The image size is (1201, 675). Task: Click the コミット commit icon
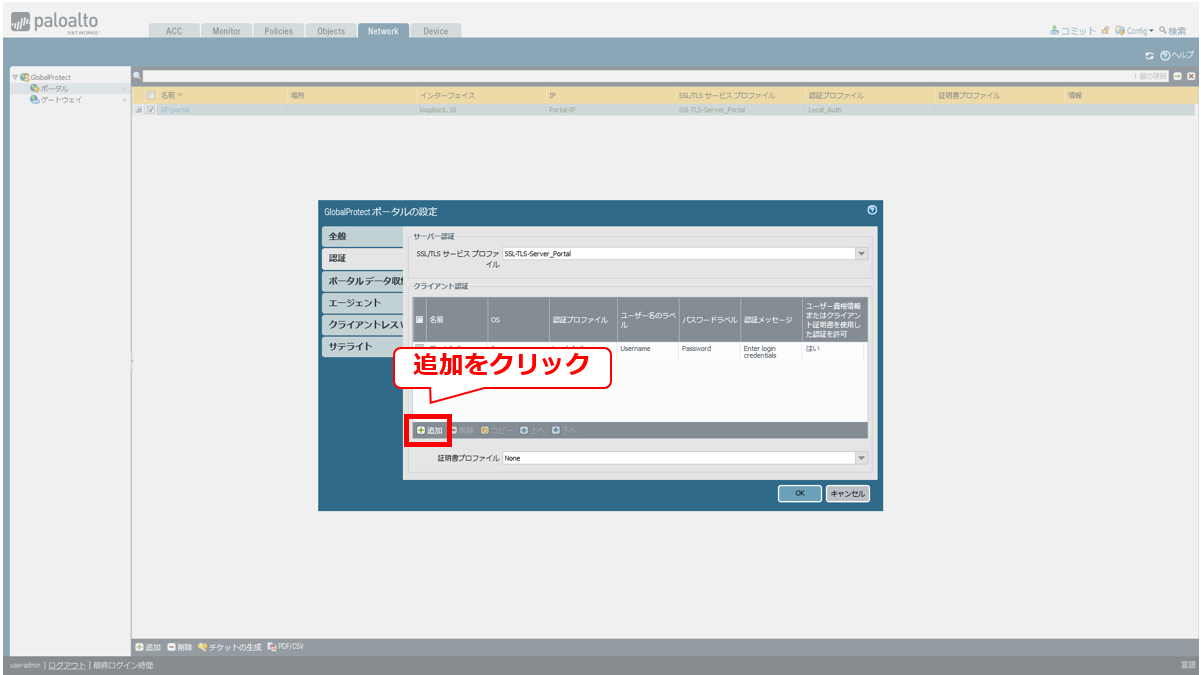coord(1055,31)
